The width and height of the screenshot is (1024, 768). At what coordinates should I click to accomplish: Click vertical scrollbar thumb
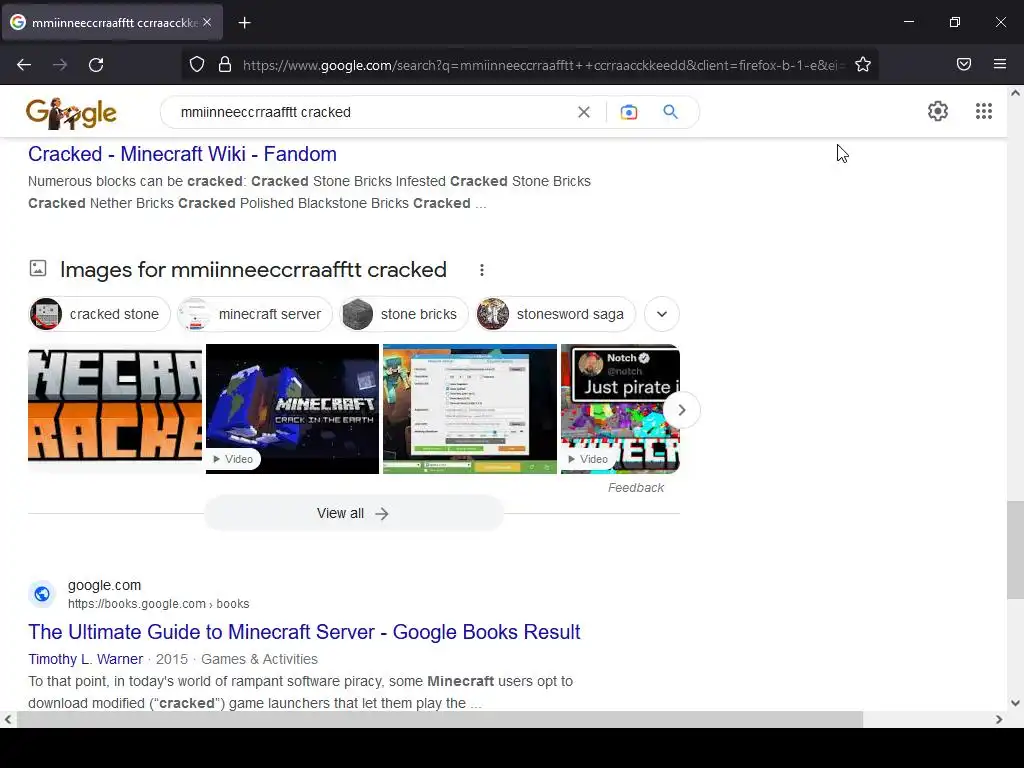tap(1015, 550)
